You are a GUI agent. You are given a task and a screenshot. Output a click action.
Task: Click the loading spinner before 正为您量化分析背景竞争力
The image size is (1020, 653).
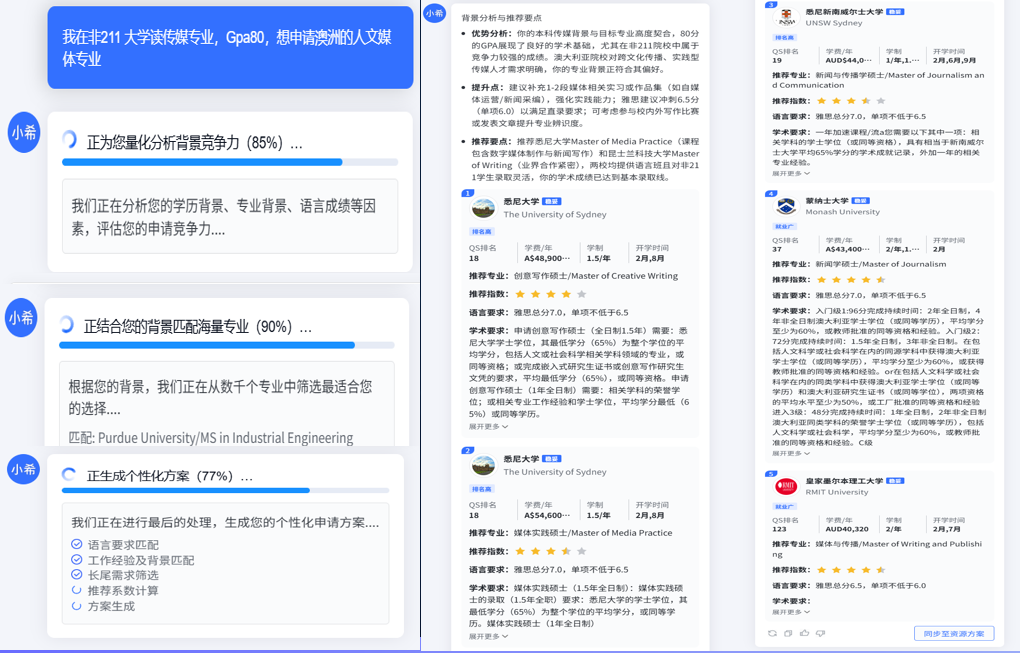pyautogui.click(x=70, y=139)
